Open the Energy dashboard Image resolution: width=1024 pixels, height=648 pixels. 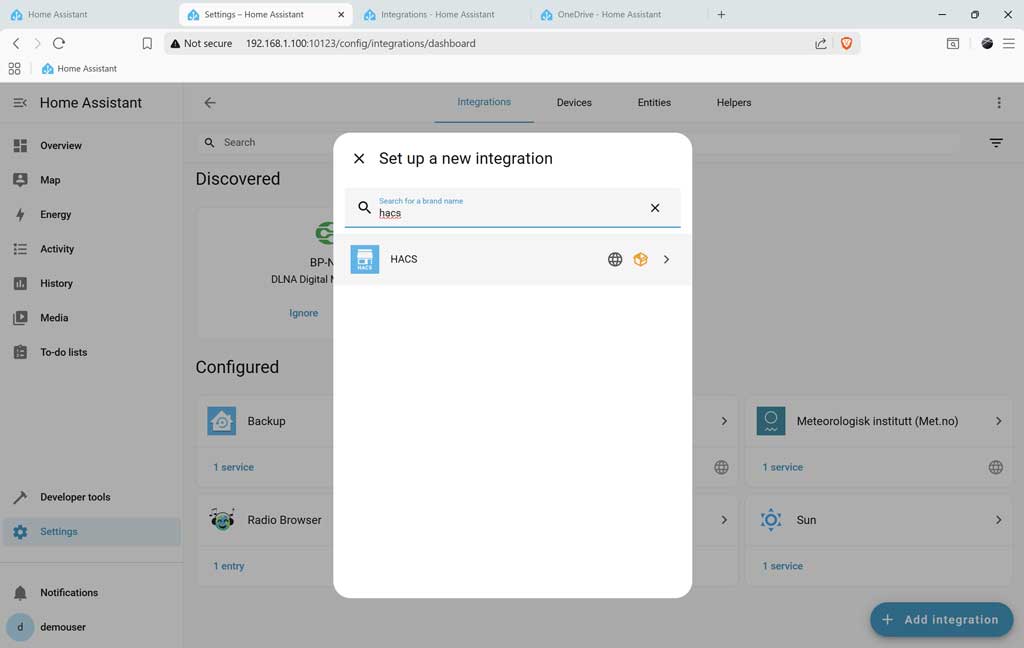91,214
